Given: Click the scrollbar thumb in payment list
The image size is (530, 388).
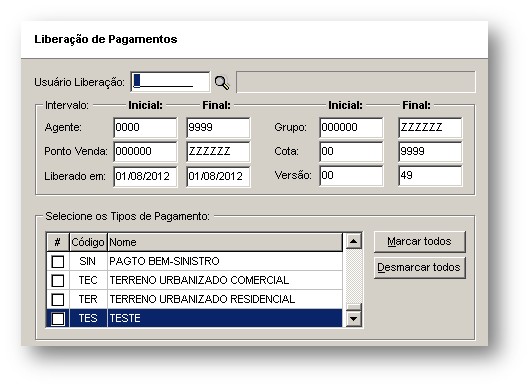Looking at the screenshot, I should coord(354,307).
